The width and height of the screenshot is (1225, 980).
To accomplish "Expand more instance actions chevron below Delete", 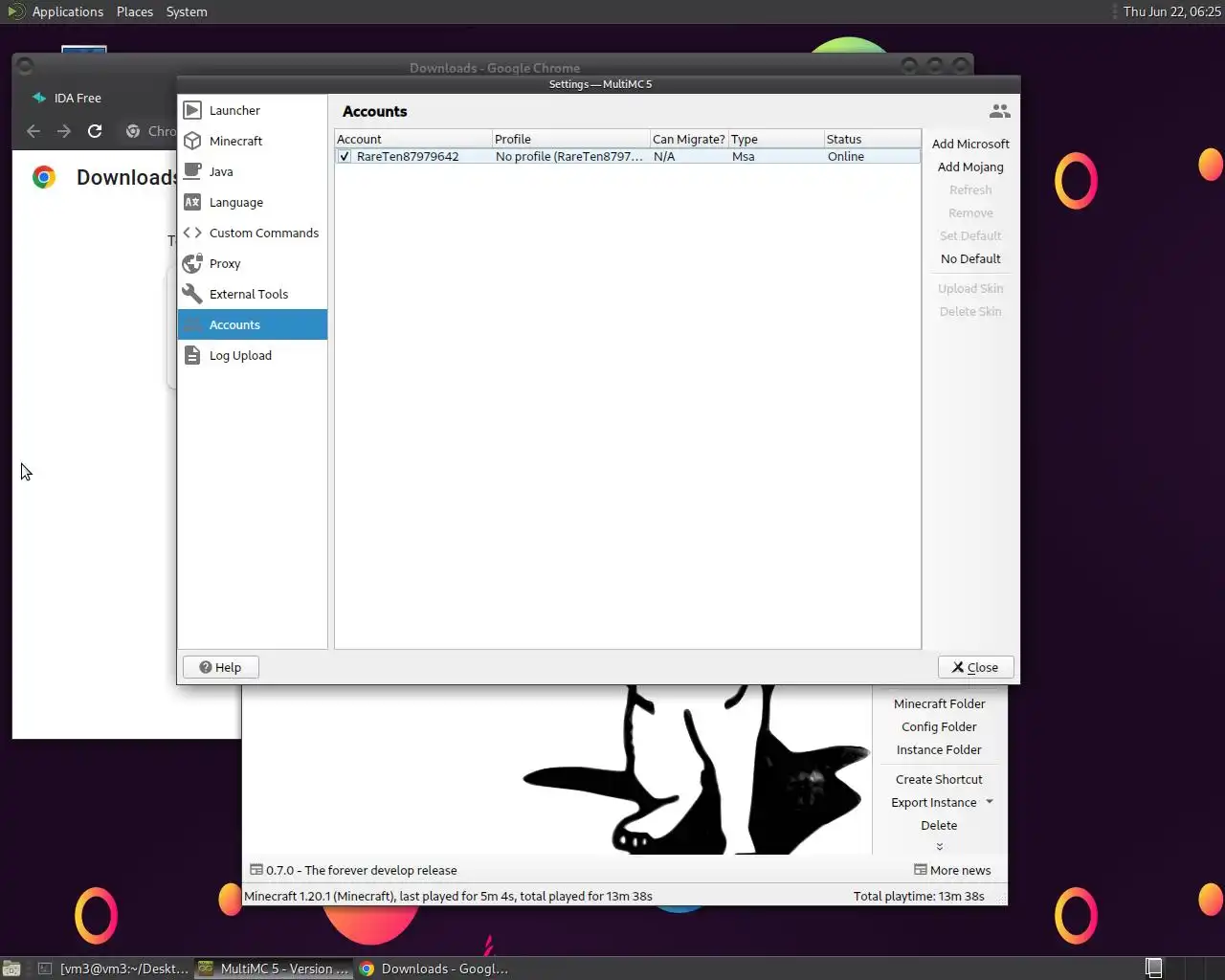I will (x=939, y=846).
